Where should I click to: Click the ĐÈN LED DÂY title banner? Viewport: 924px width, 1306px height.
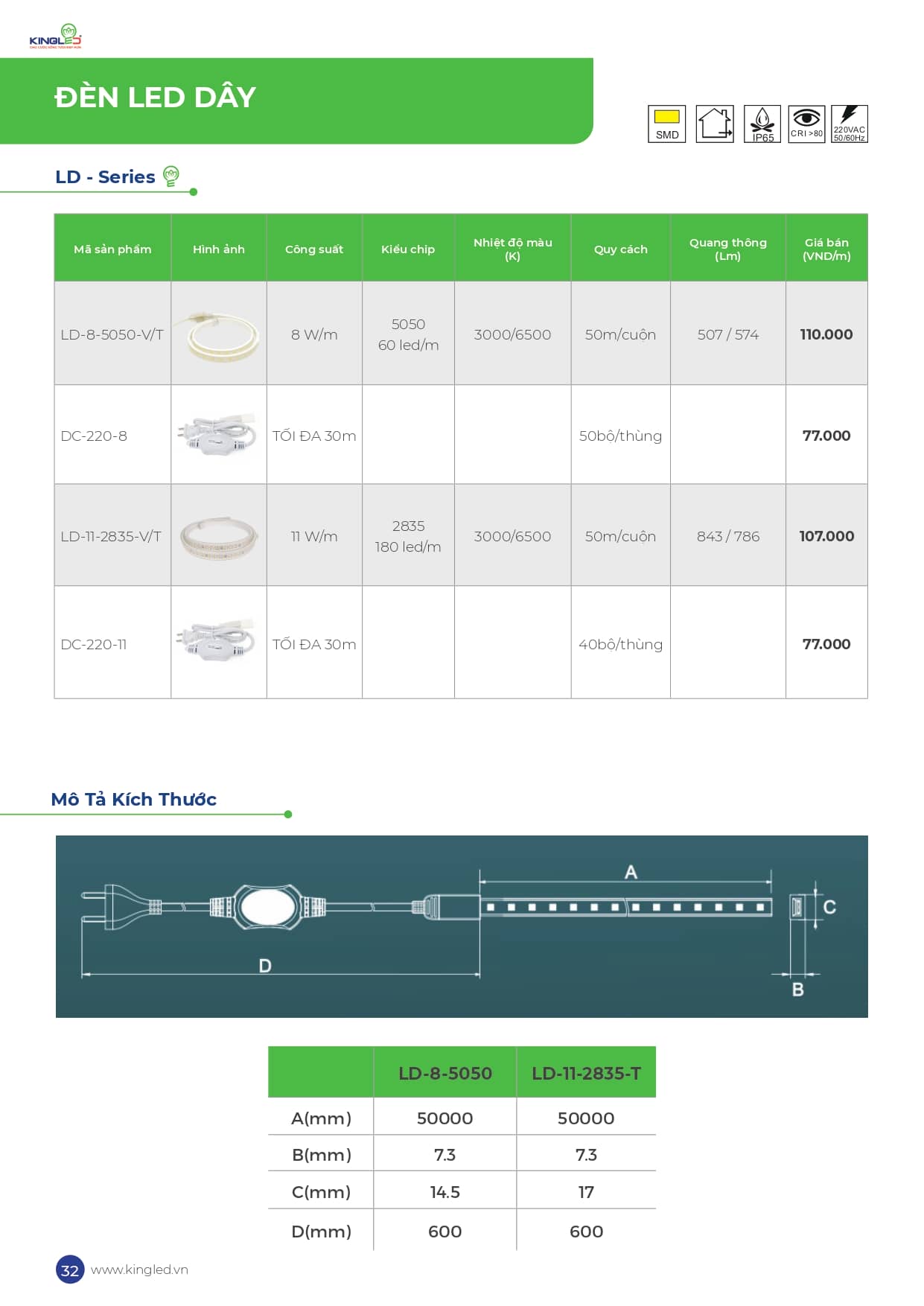(x=296, y=101)
